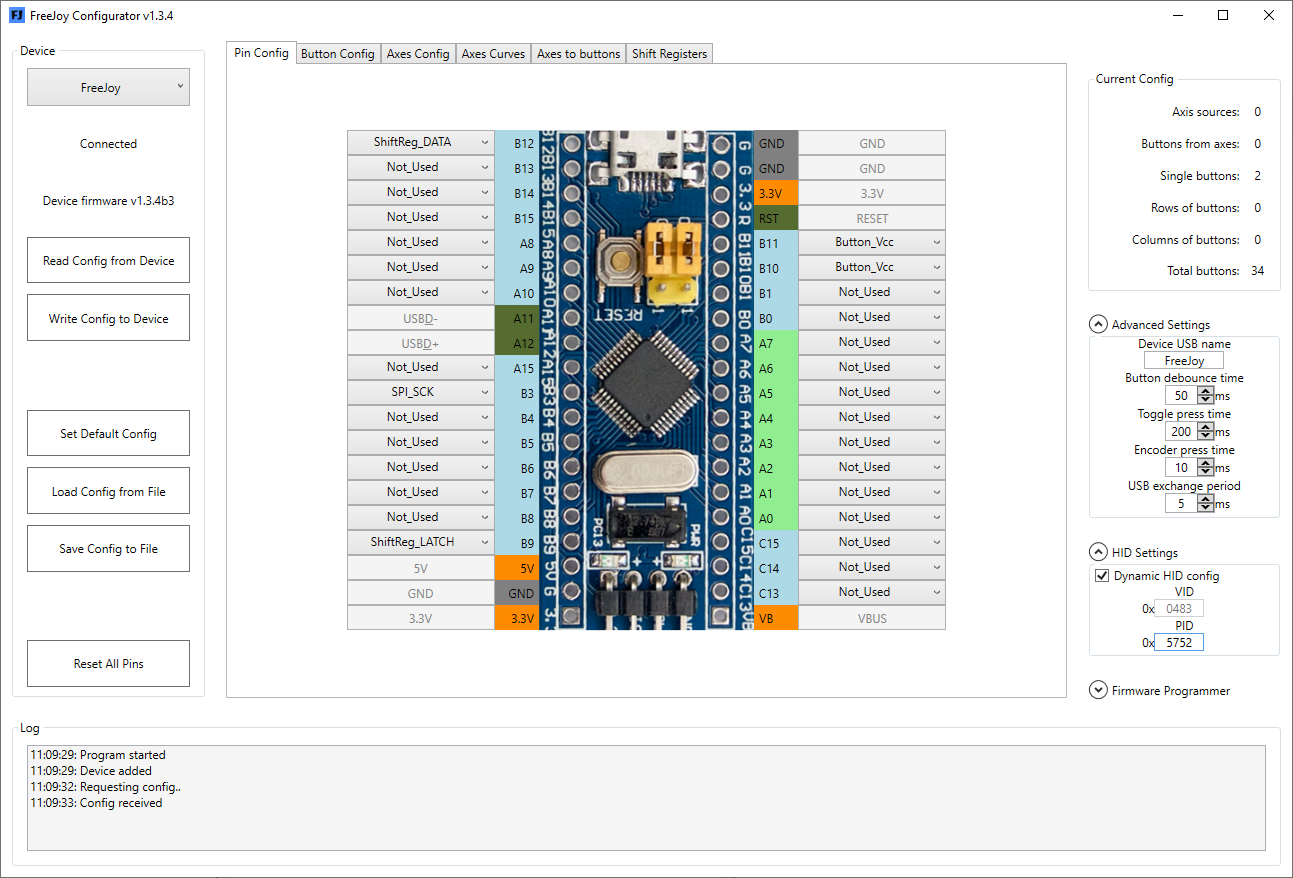Increase USB exchange period with up arrow
Screen dimensions: 1293x878
click(1206, 499)
